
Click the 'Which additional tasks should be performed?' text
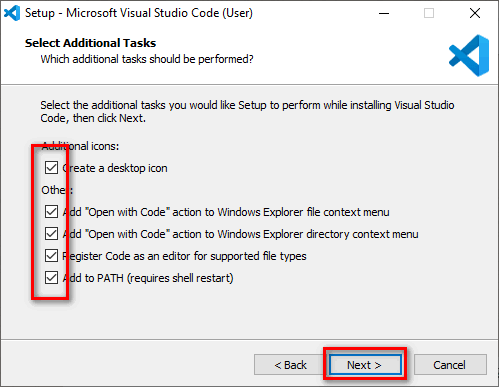click(147, 59)
